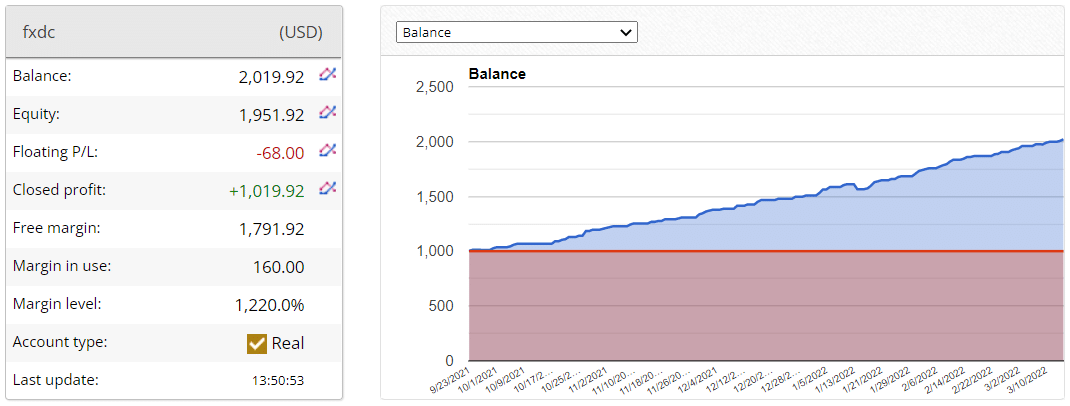1070x406 pixels.
Task: Click the 2,500 y-axis label
Action: tap(434, 87)
